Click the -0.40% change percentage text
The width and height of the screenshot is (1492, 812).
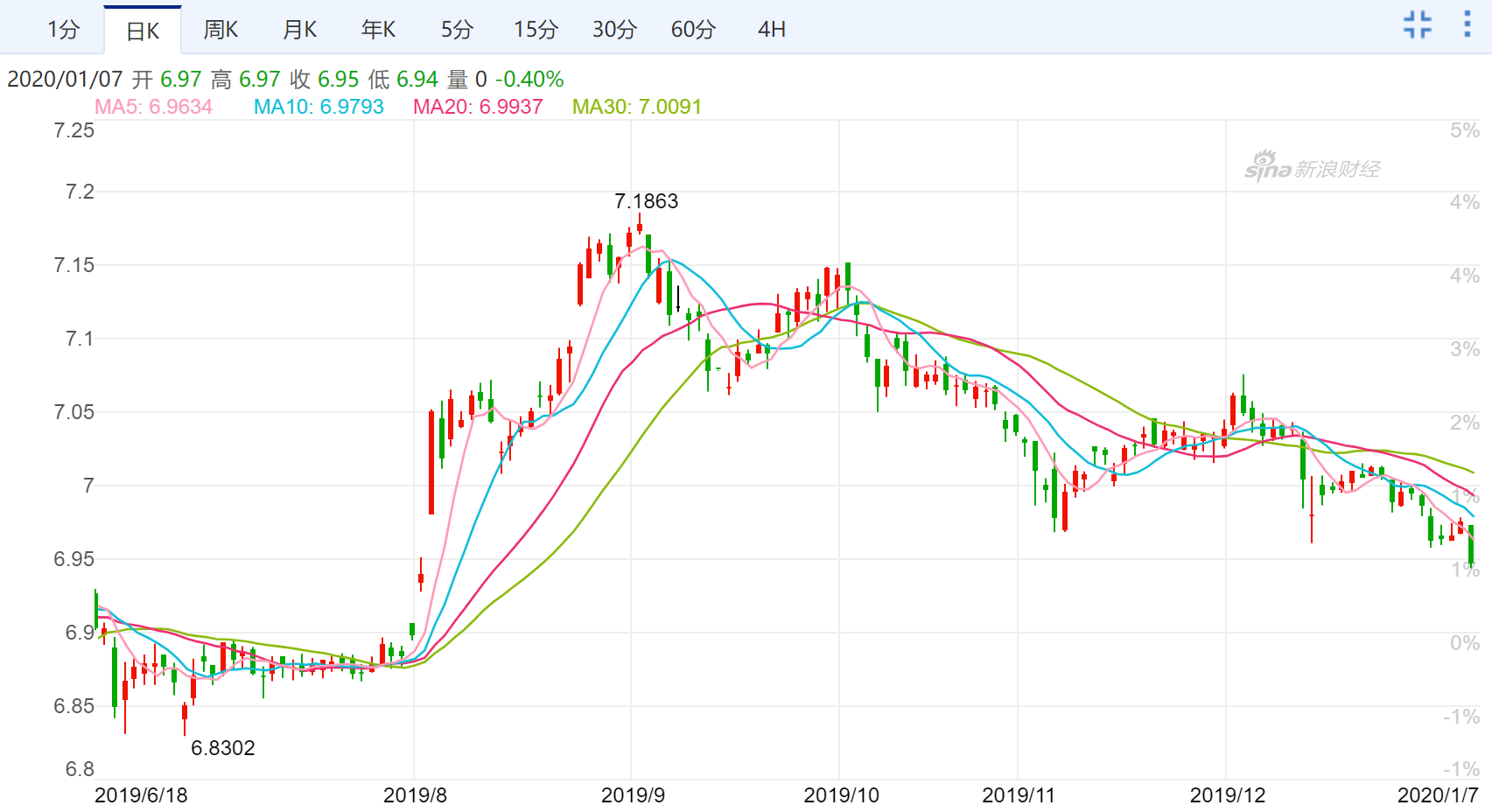527,80
